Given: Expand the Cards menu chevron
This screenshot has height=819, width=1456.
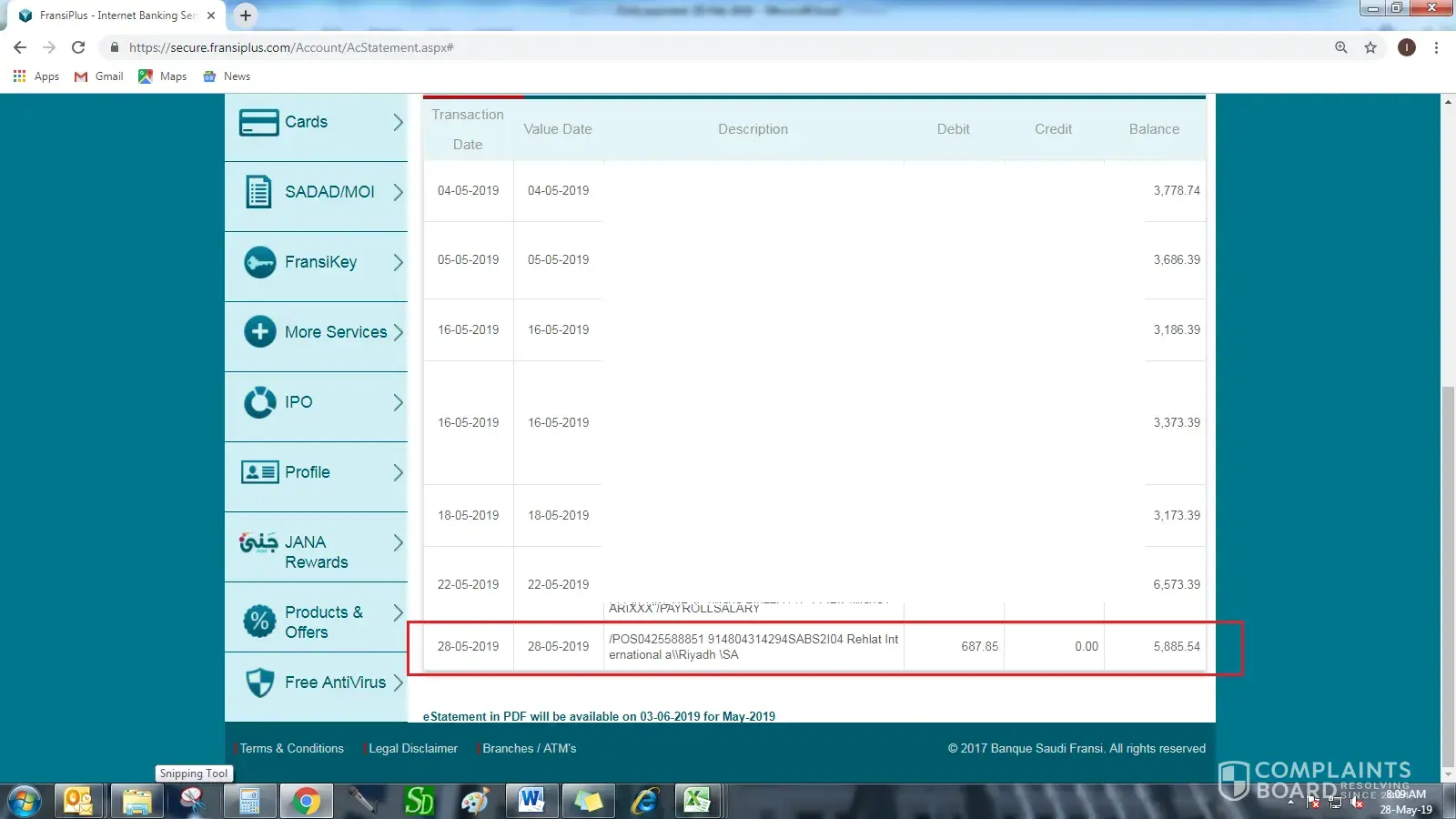Looking at the screenshot, I should coord(398,122).
